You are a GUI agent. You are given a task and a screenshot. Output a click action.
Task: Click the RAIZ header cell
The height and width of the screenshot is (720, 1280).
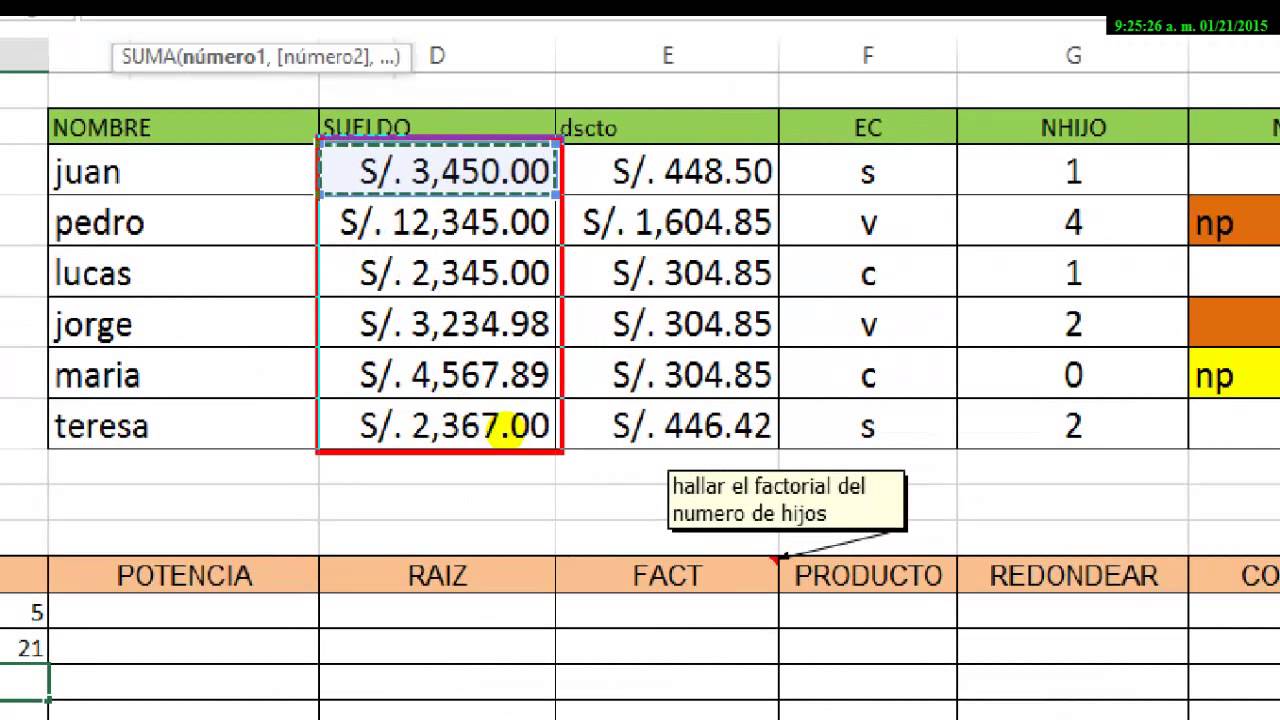click(438, 575)
